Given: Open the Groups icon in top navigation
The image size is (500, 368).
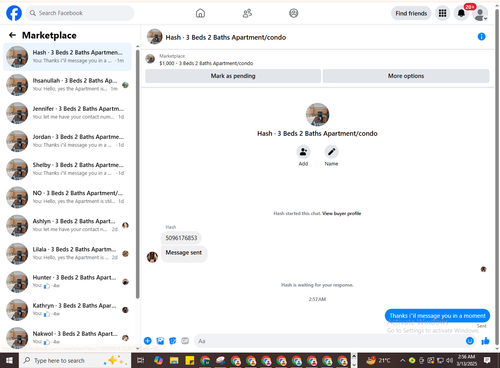Looking at the screenshot, I should (x=294, y=13).
